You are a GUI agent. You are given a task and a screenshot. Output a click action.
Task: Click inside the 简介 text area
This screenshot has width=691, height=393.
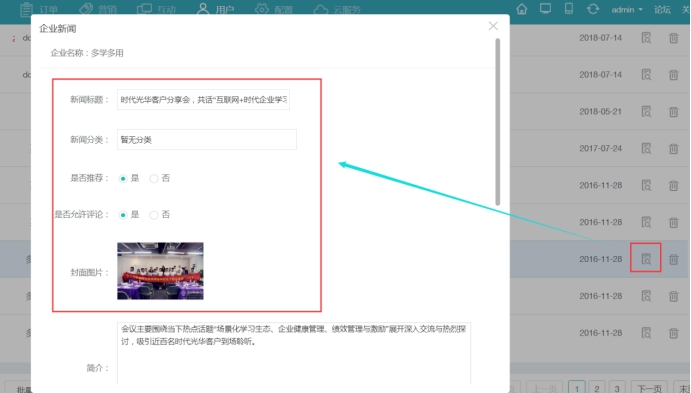(x=294, y=353)
